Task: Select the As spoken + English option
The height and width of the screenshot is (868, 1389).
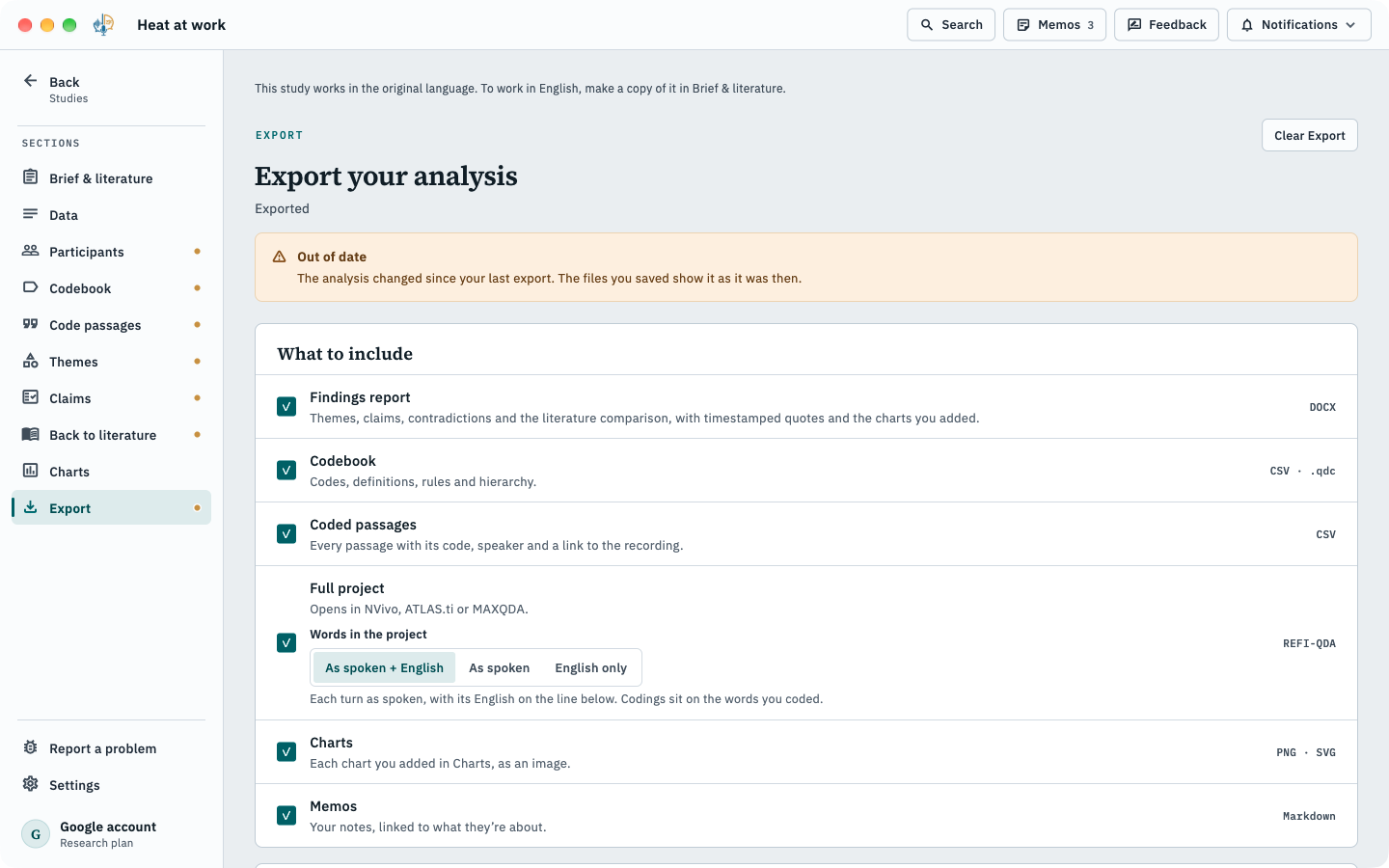Action: pyautogui.click(x=384, y=667)
